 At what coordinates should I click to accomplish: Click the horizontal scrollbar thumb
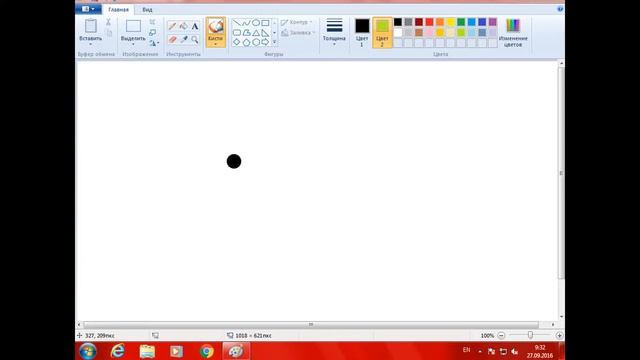coord(311,325)
